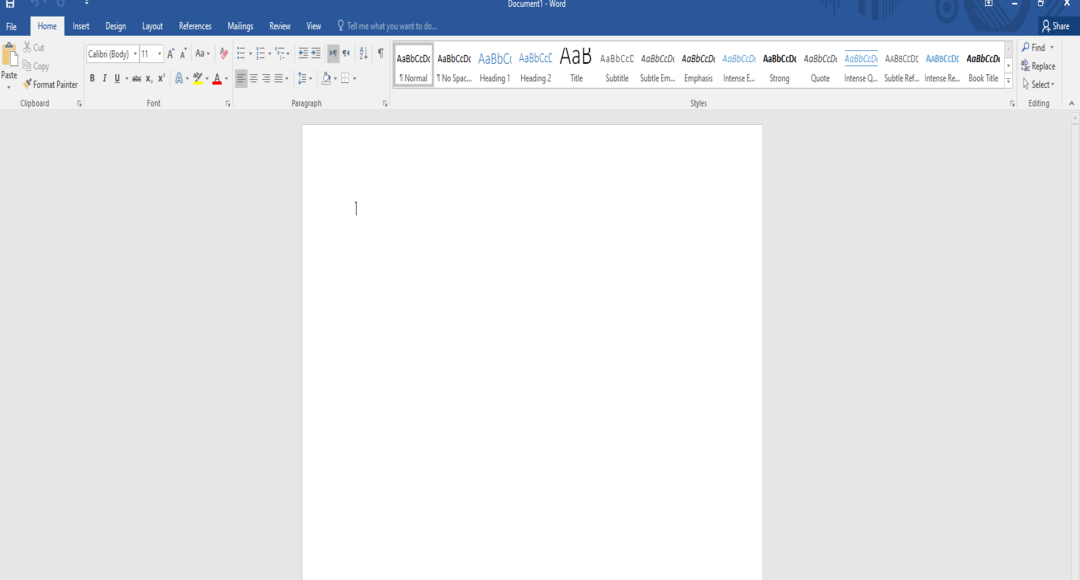Toggle Show/Hide paragraph marks
The image size is (1080, 580).
(380, 54)
